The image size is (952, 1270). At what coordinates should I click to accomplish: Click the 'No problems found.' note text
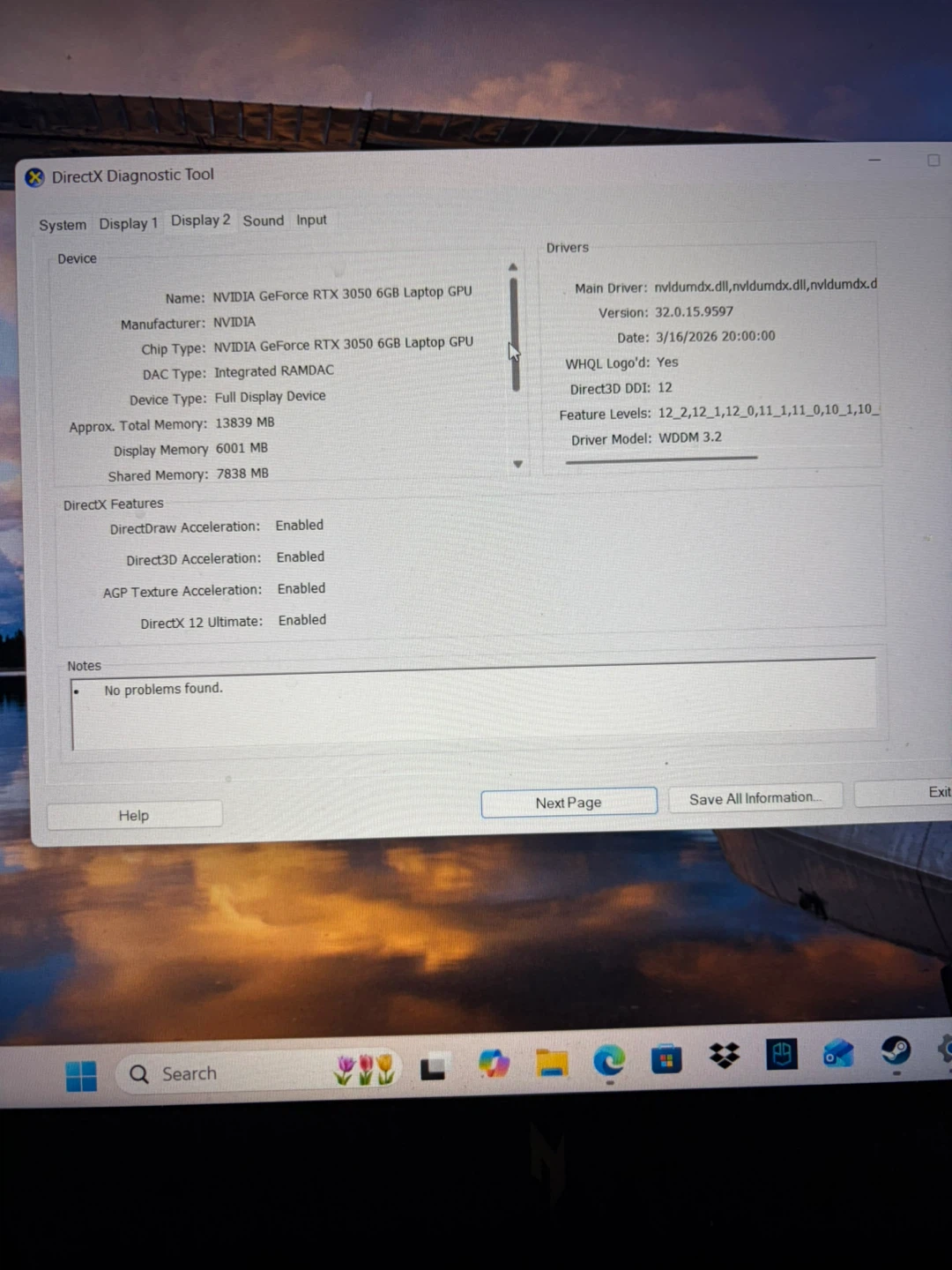click(163, 689)
